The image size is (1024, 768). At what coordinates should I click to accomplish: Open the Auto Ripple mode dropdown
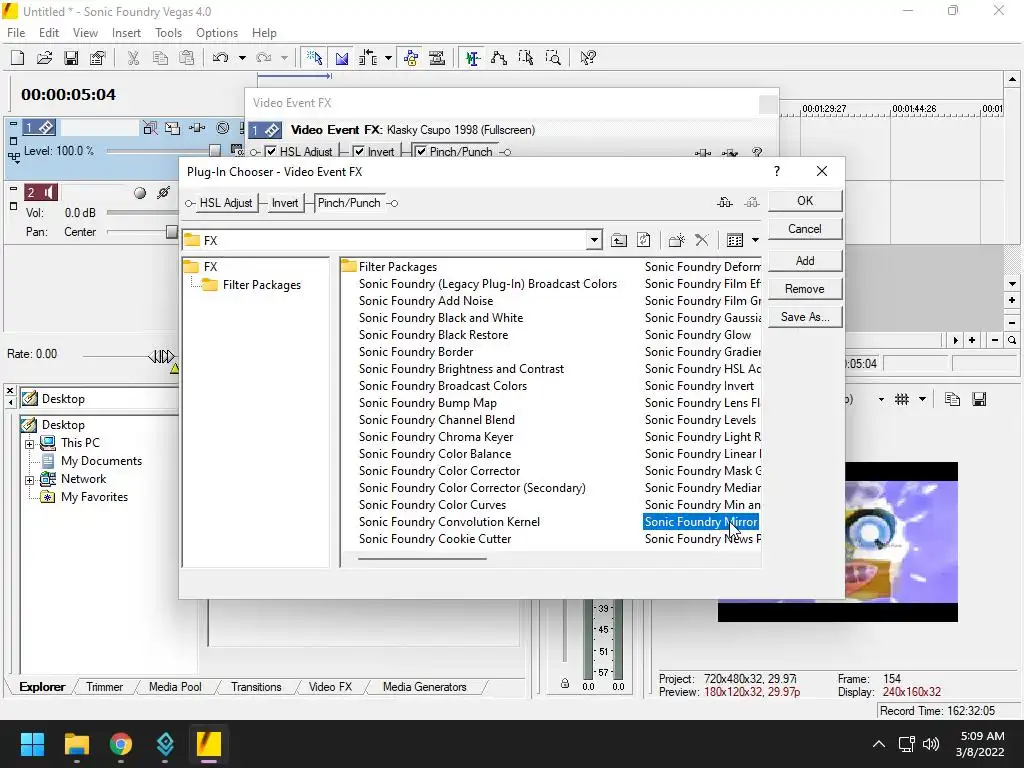click(x=389, y=58)
